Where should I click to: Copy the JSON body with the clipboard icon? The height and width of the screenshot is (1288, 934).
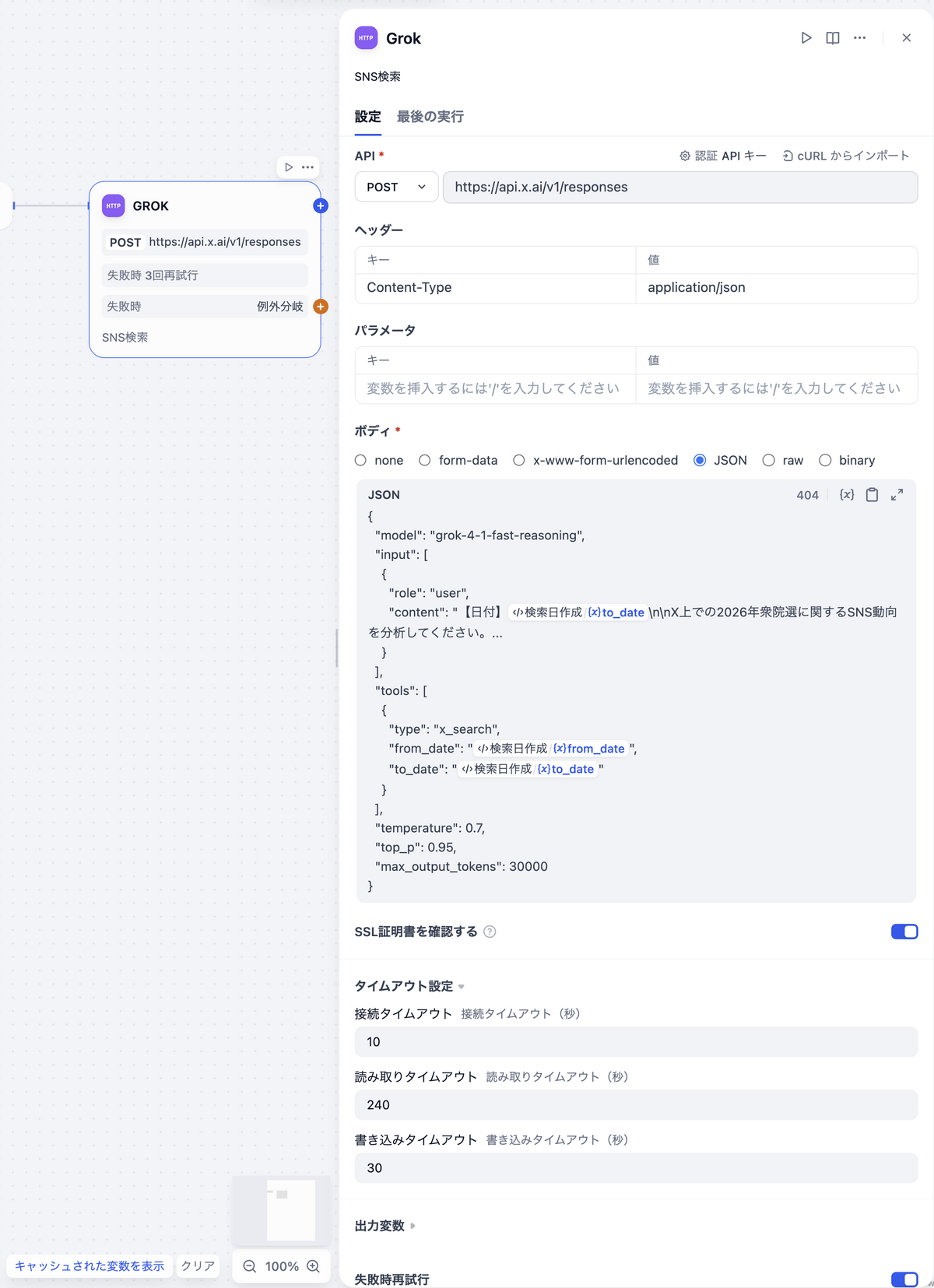(x=872, y=494)
